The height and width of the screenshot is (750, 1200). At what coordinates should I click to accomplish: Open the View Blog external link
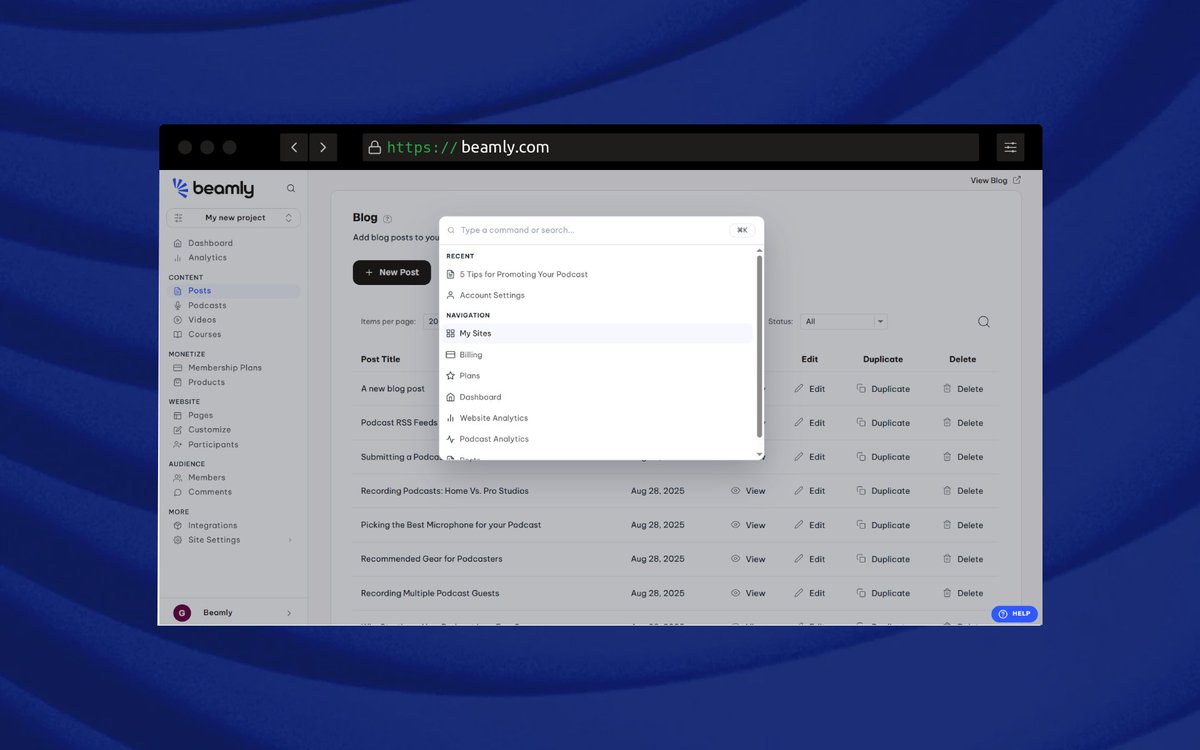tap(996, 181)
